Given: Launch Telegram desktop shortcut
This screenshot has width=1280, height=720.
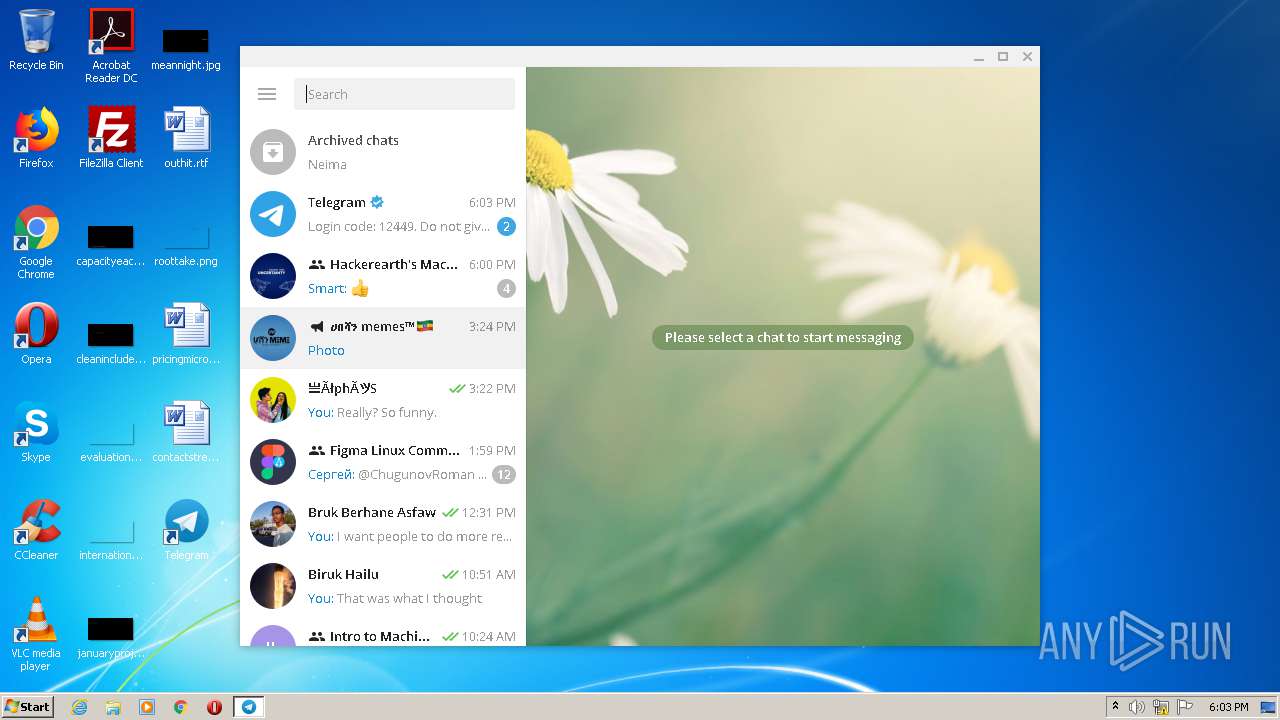Looking at the screenshot, I should (x=186, y=530).
